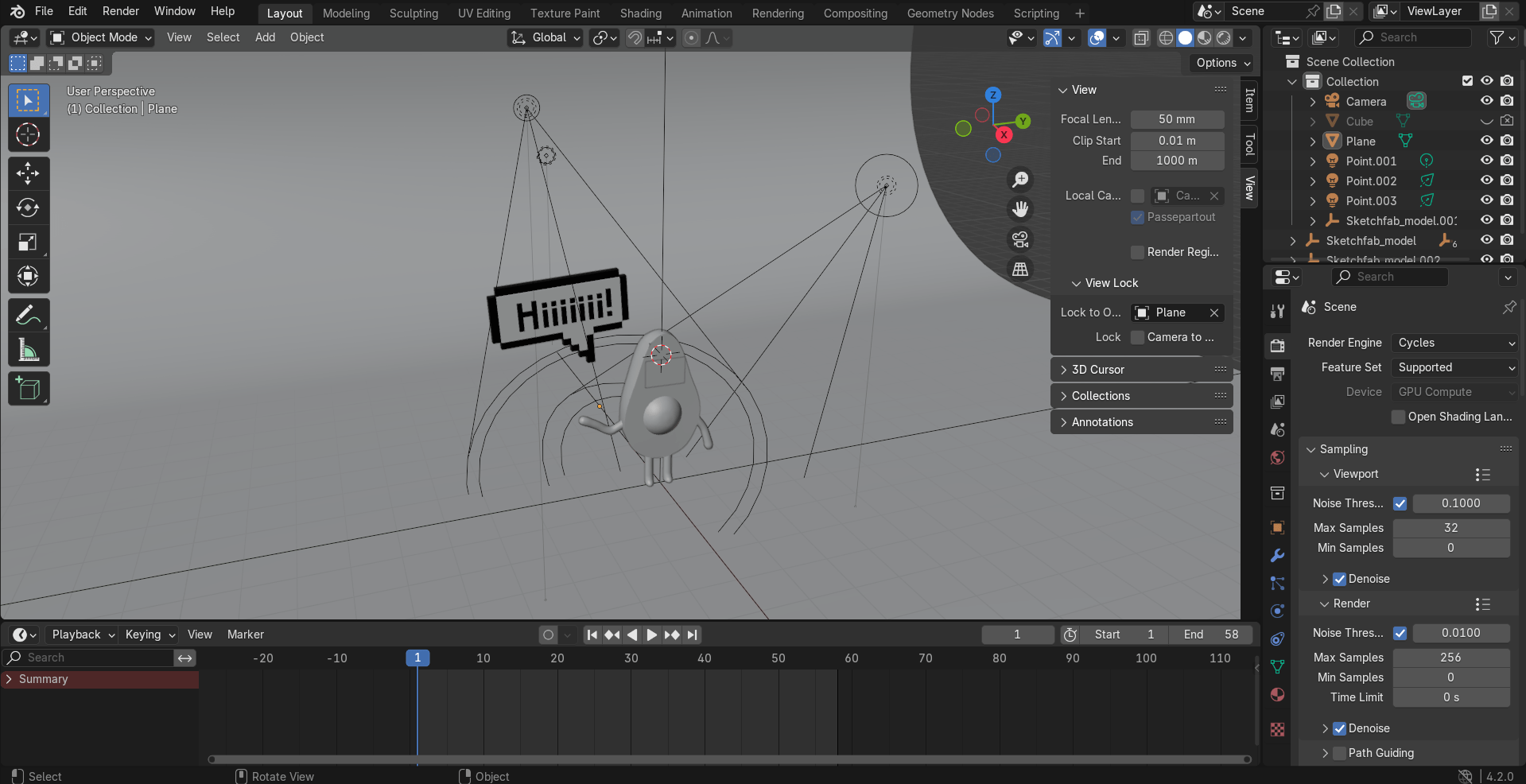Image resolution: width=1526 pixels, height=784 pixels.
Task: Select the Annotate tool
Action: [x=28, y=316]
